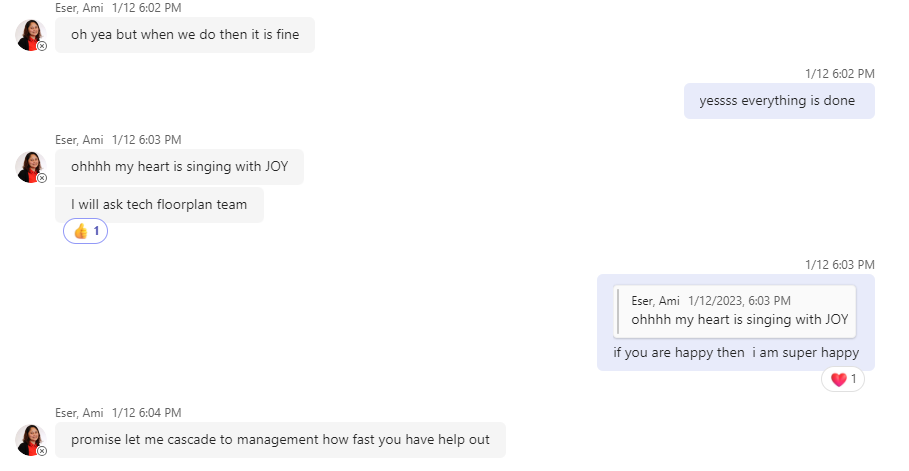This screenshot has width=909, height=471.
Task: Click sender name 'Eser, Ami' at 6:04 PM
Action: (x=79, y=413)
